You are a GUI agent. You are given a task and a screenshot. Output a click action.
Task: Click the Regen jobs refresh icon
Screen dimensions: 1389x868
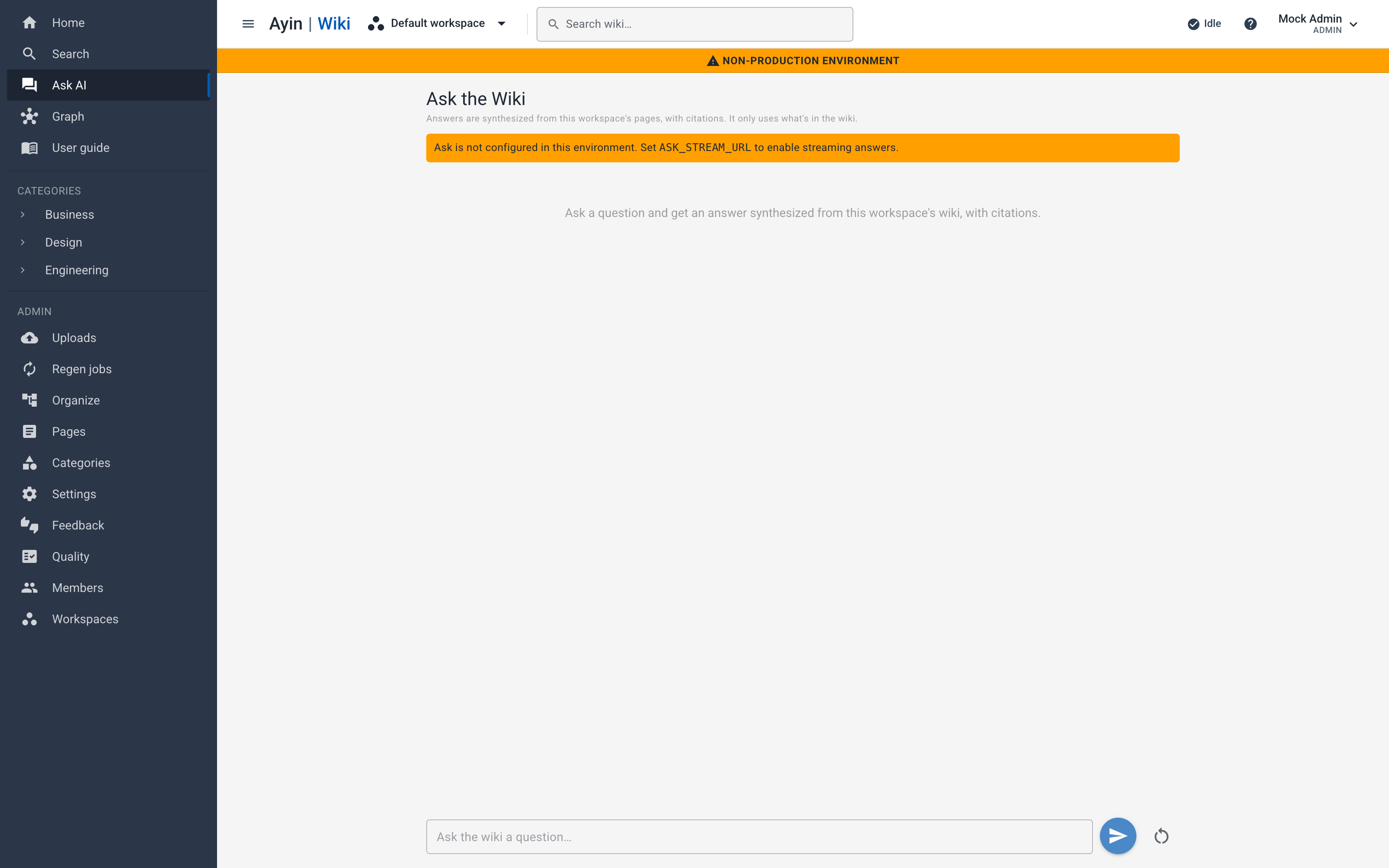pyautogui.click(x=29, y=369)
